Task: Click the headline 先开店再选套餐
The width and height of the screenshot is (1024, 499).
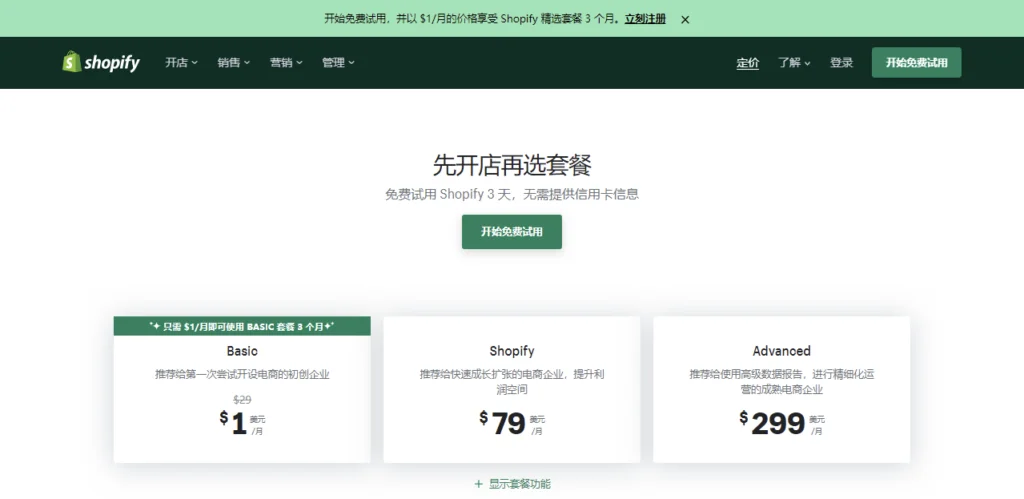Action: tap(512, 165)
